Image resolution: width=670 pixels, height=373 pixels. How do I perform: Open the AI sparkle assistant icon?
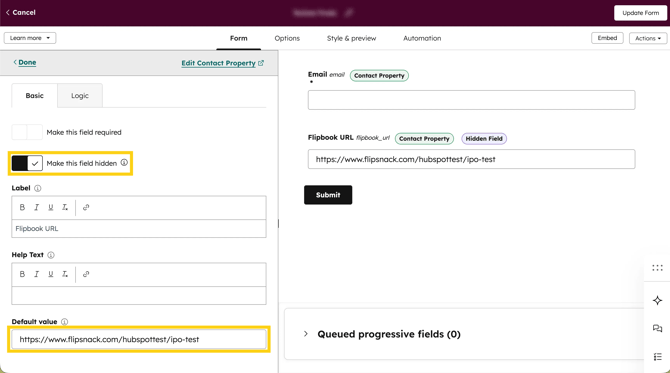click(x=657, y=300)
